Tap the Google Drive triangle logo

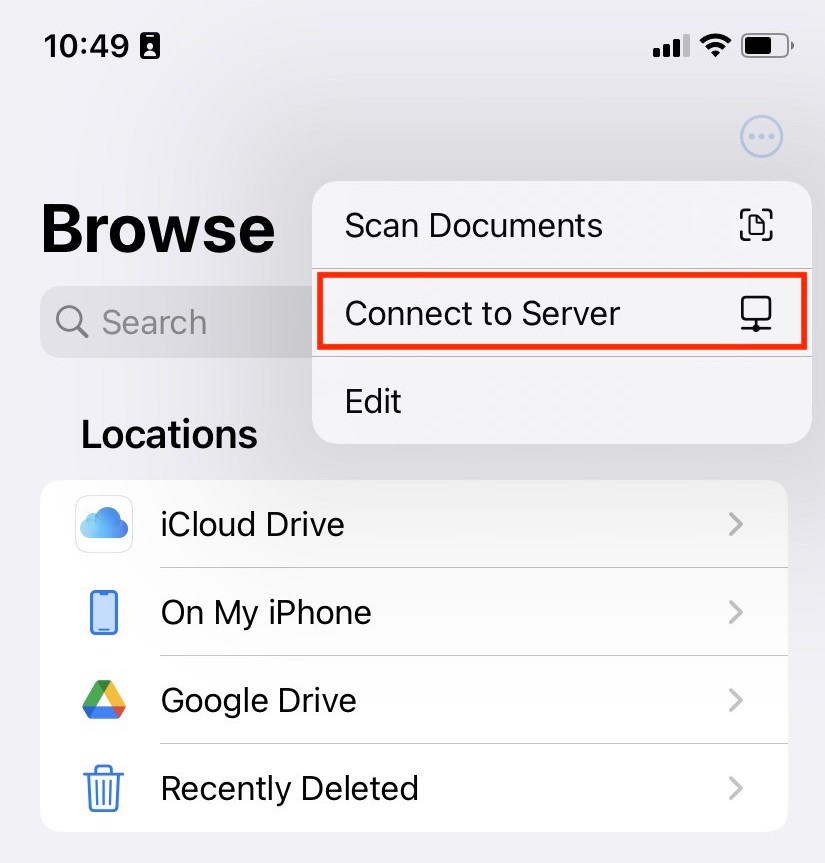(x=104, y=700)
